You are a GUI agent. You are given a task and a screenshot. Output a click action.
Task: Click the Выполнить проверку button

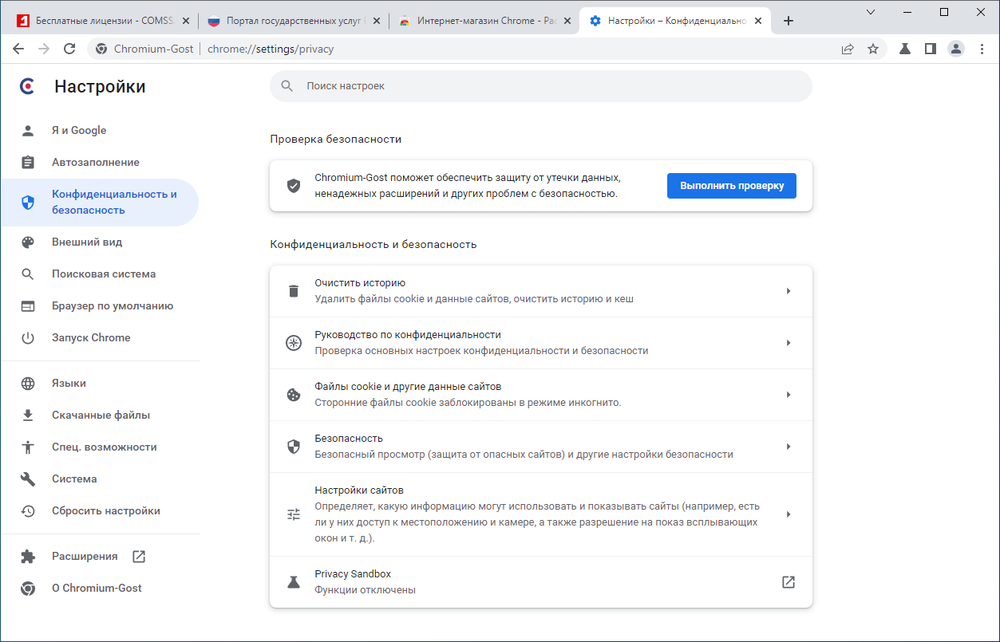[x=731, y=186]
